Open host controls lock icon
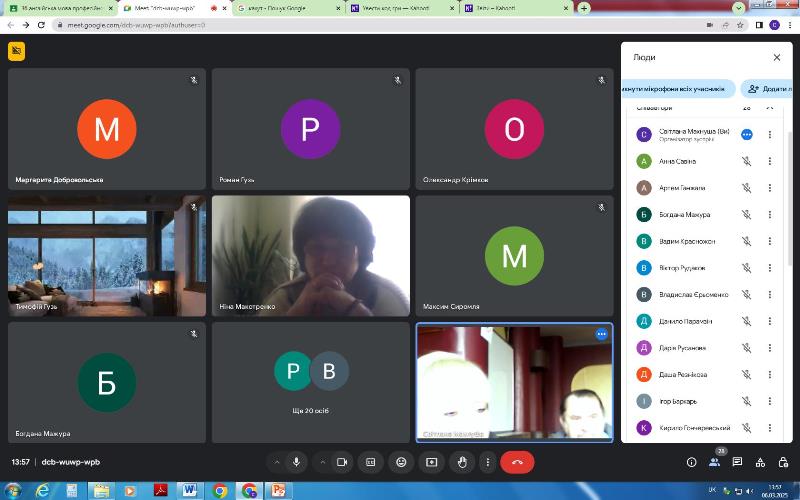Viewport: 800px width, 500px height. point(782,462)
